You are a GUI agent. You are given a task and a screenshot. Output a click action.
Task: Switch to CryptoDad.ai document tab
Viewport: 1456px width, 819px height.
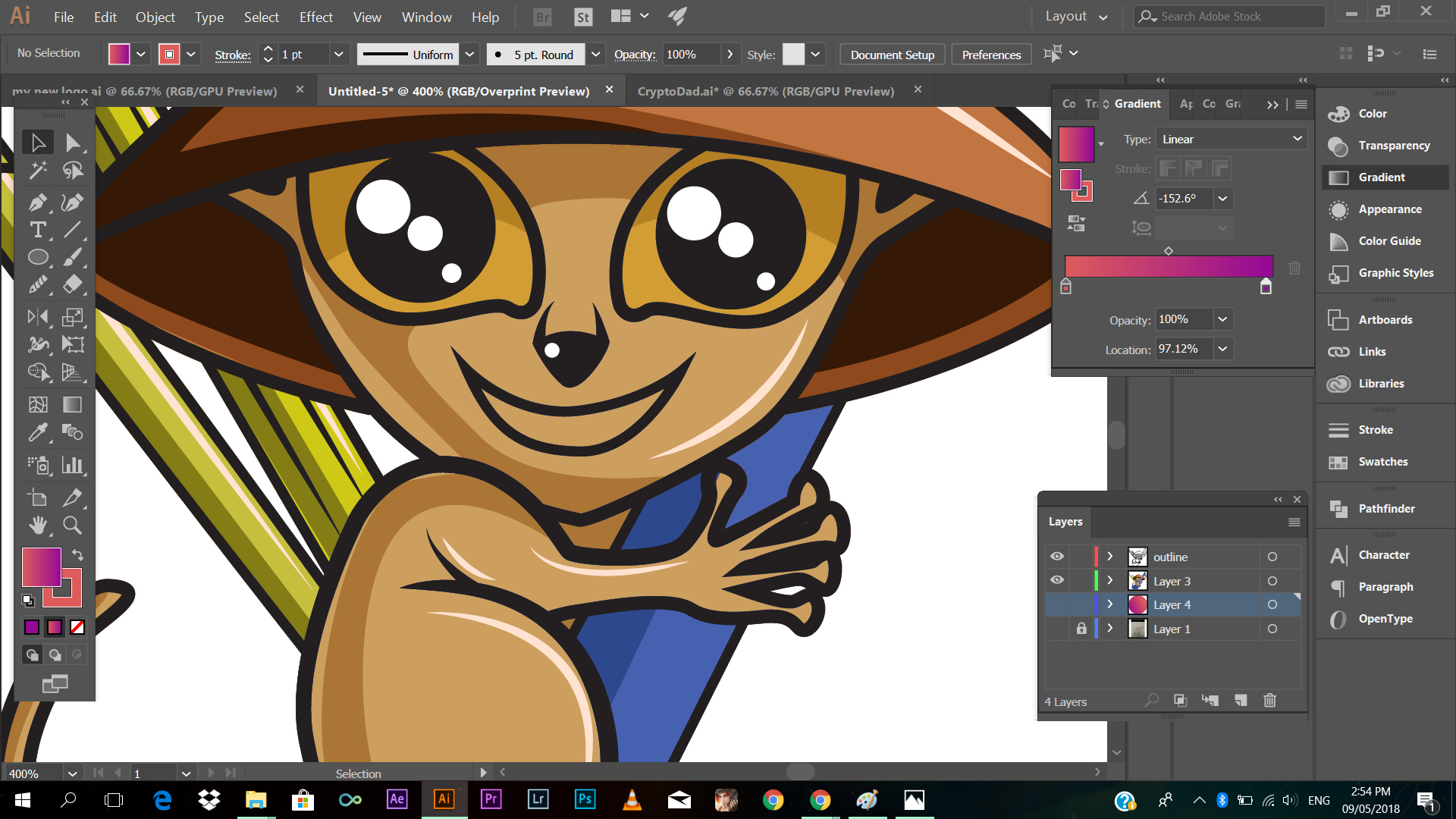tap(766, 91)
